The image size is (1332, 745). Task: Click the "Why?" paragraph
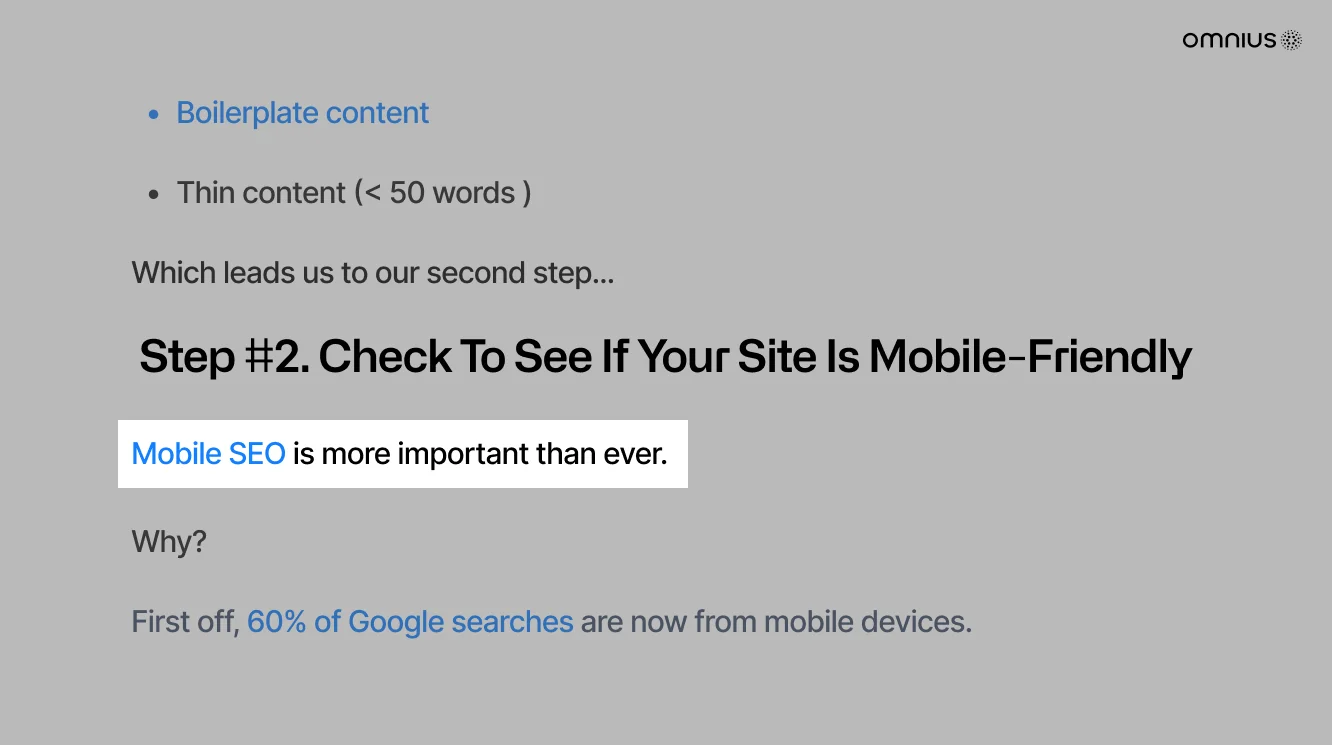[169, 542]
